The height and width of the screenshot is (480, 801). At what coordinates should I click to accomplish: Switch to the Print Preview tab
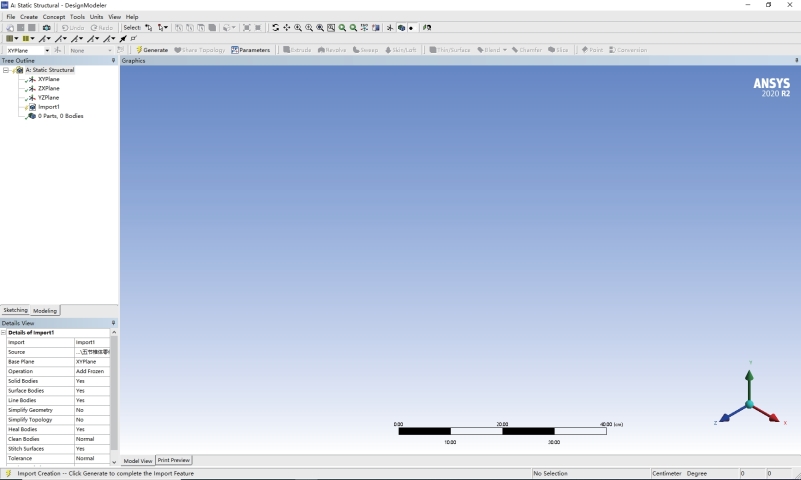click(x=174, y=460)
